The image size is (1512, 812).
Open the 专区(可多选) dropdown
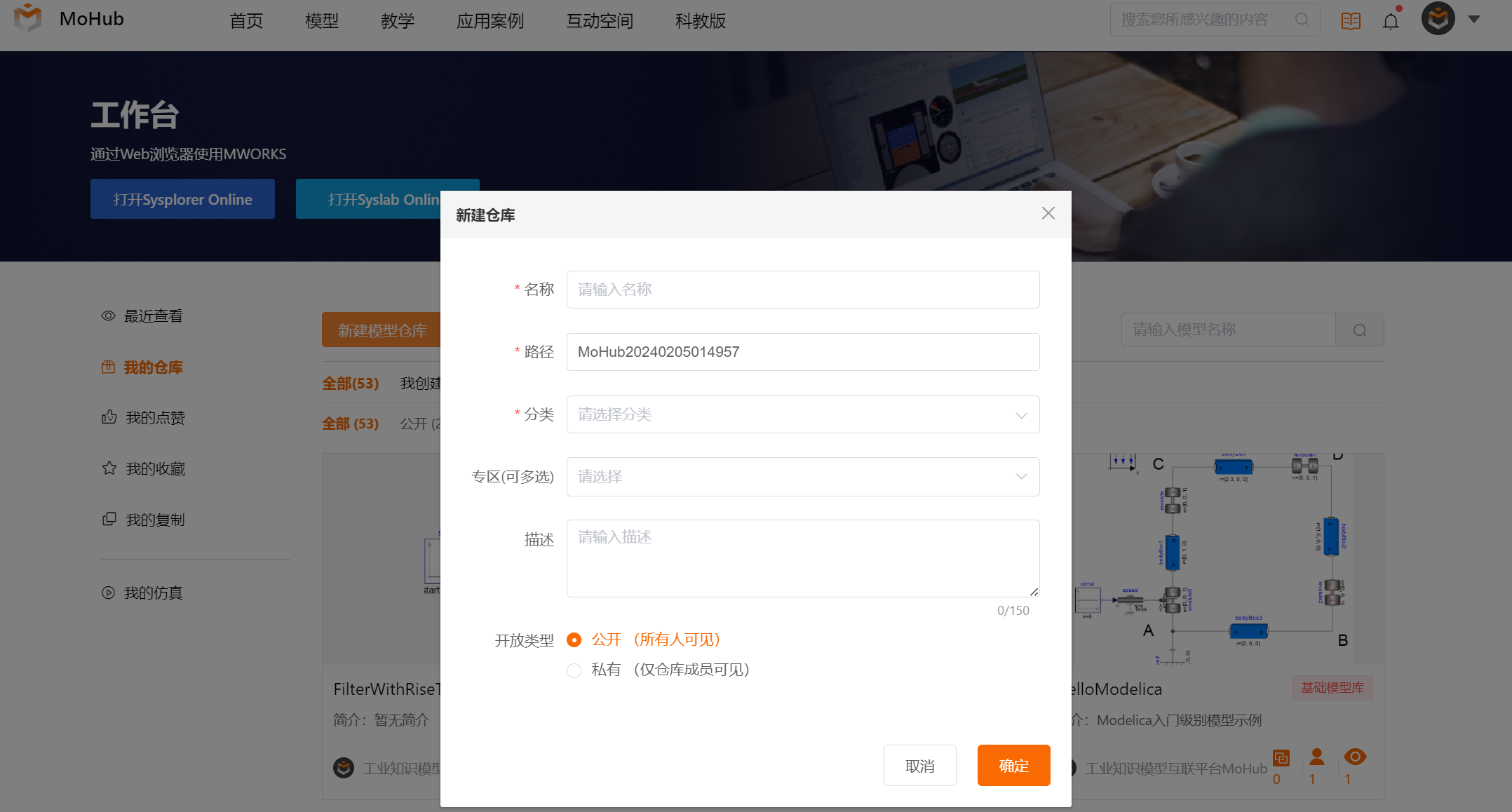803,477
